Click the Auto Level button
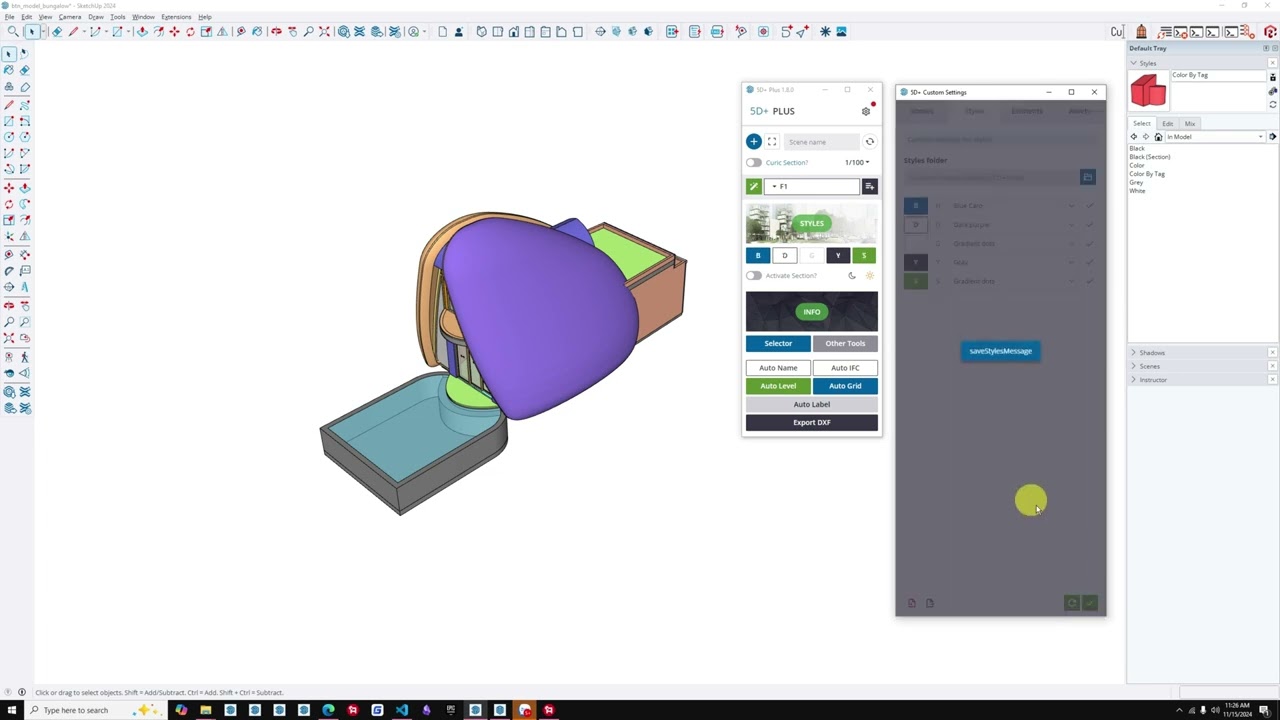The image size is (1280, 720). tap(778, 386)
